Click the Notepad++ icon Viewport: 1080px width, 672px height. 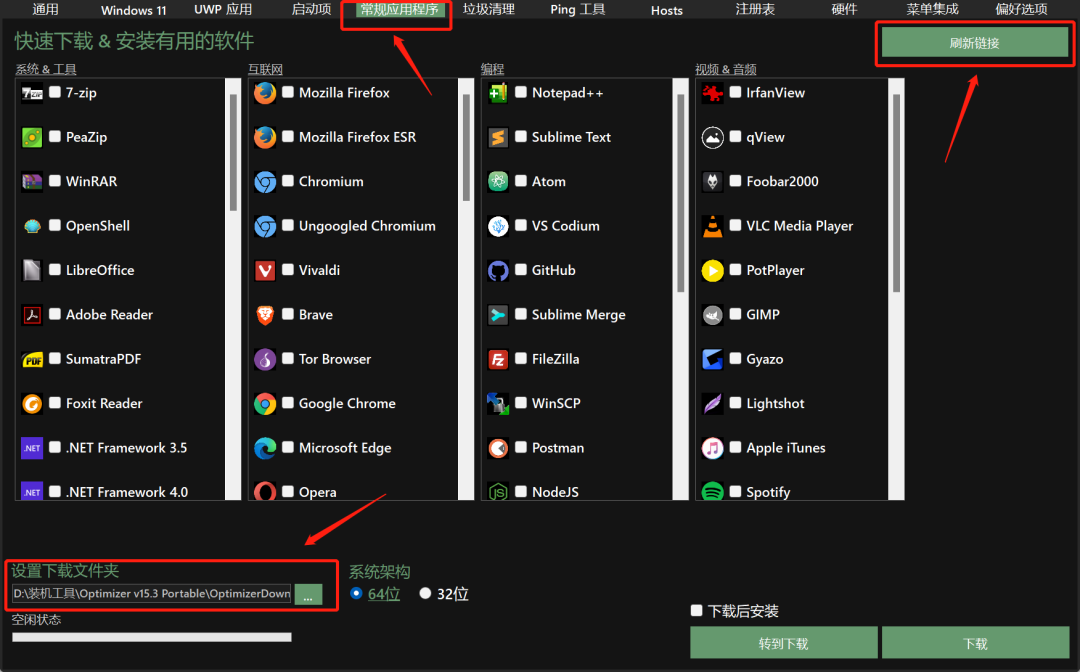[497, 93]
